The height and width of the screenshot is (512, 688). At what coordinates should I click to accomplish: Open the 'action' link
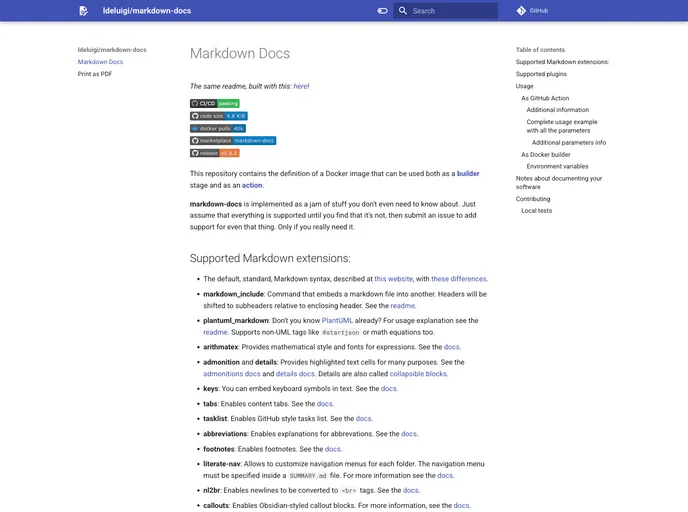(x=252, y=185)
